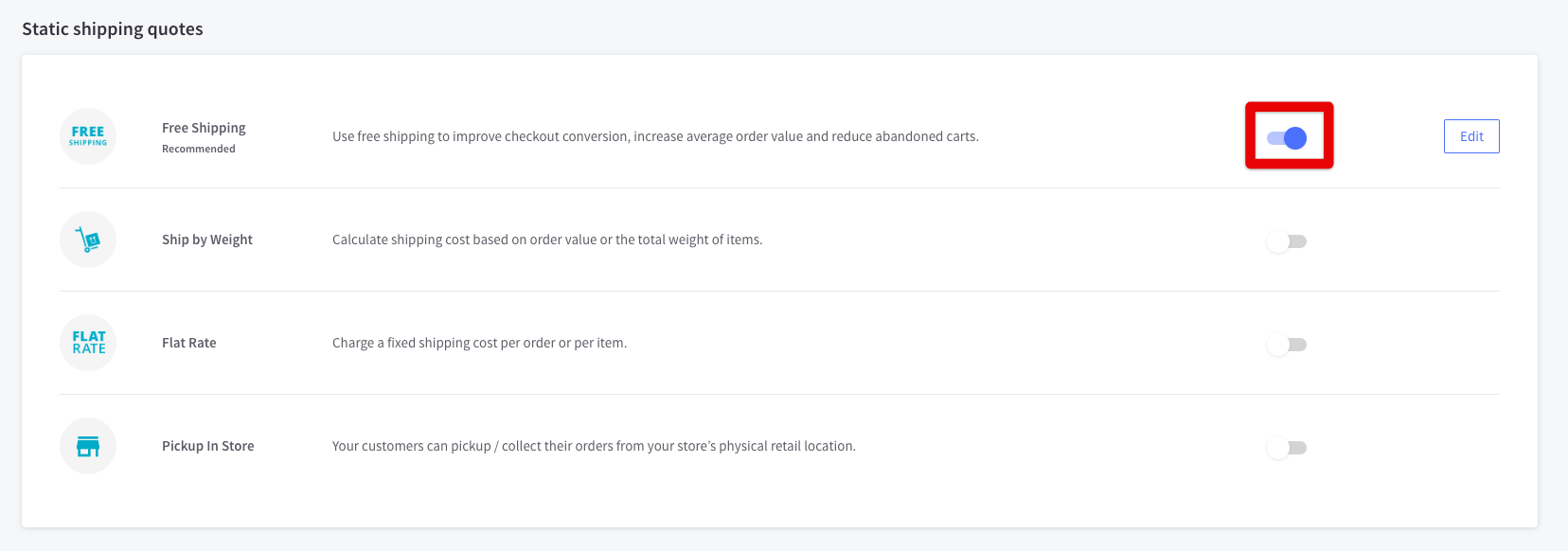The image size is (1568, 551).
Task: Click the Flat Rate round icon
Action: pos(88,343)
